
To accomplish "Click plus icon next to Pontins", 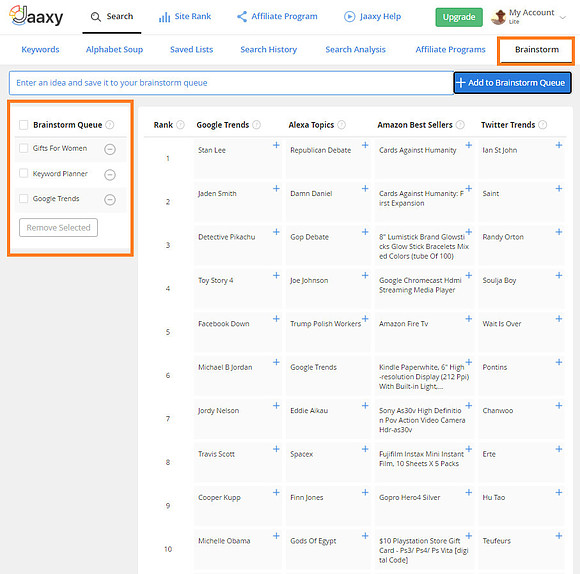I will [x=559, y=362].
